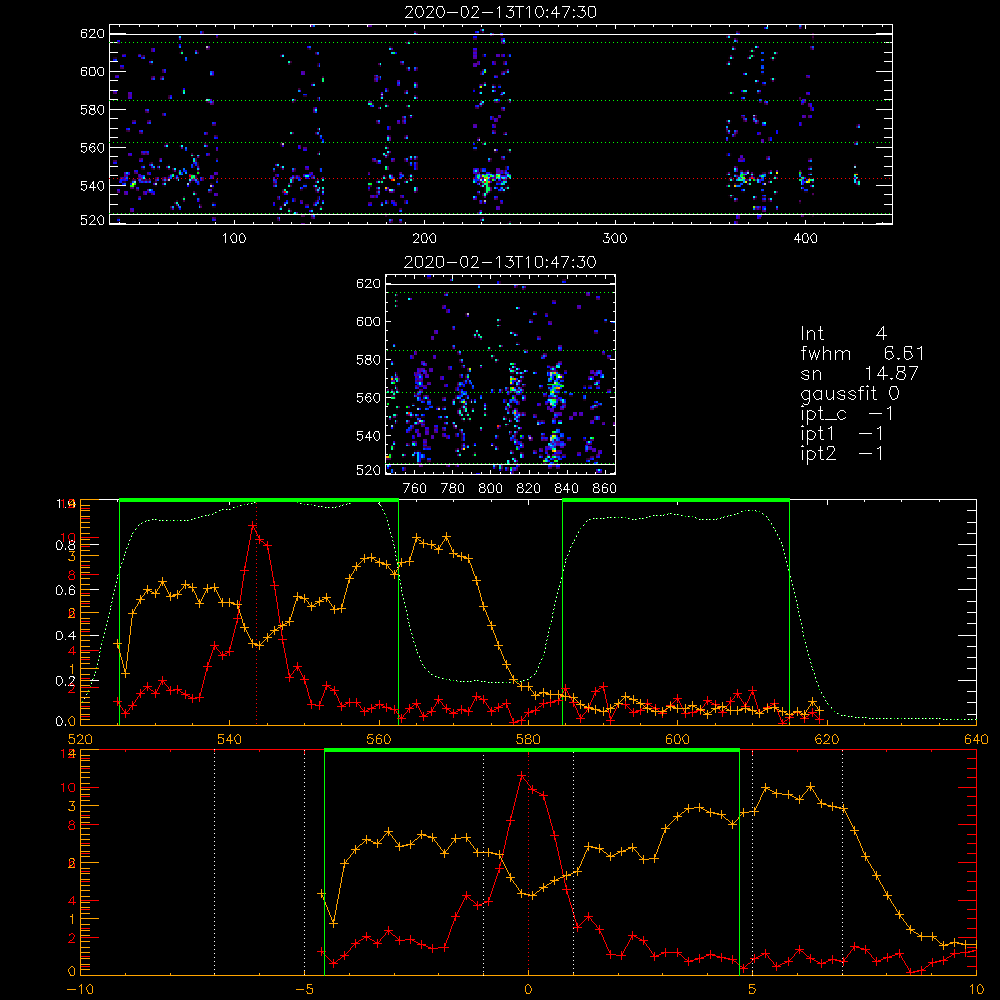The image size is (1000, 1000).
Task: Select the 'sn 14.87' readout text
Action: click(859, 373)
